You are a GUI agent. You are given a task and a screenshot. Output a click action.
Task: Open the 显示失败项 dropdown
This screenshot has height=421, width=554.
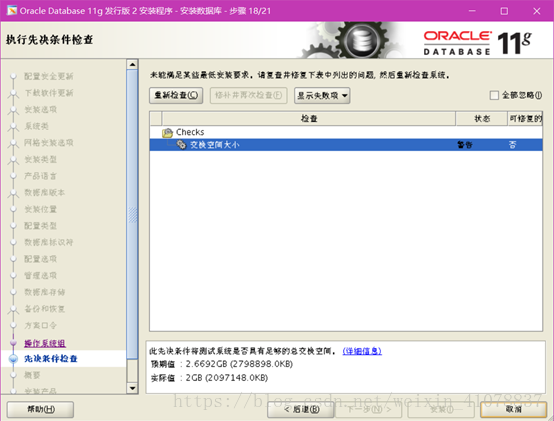(x=322, y=96)
